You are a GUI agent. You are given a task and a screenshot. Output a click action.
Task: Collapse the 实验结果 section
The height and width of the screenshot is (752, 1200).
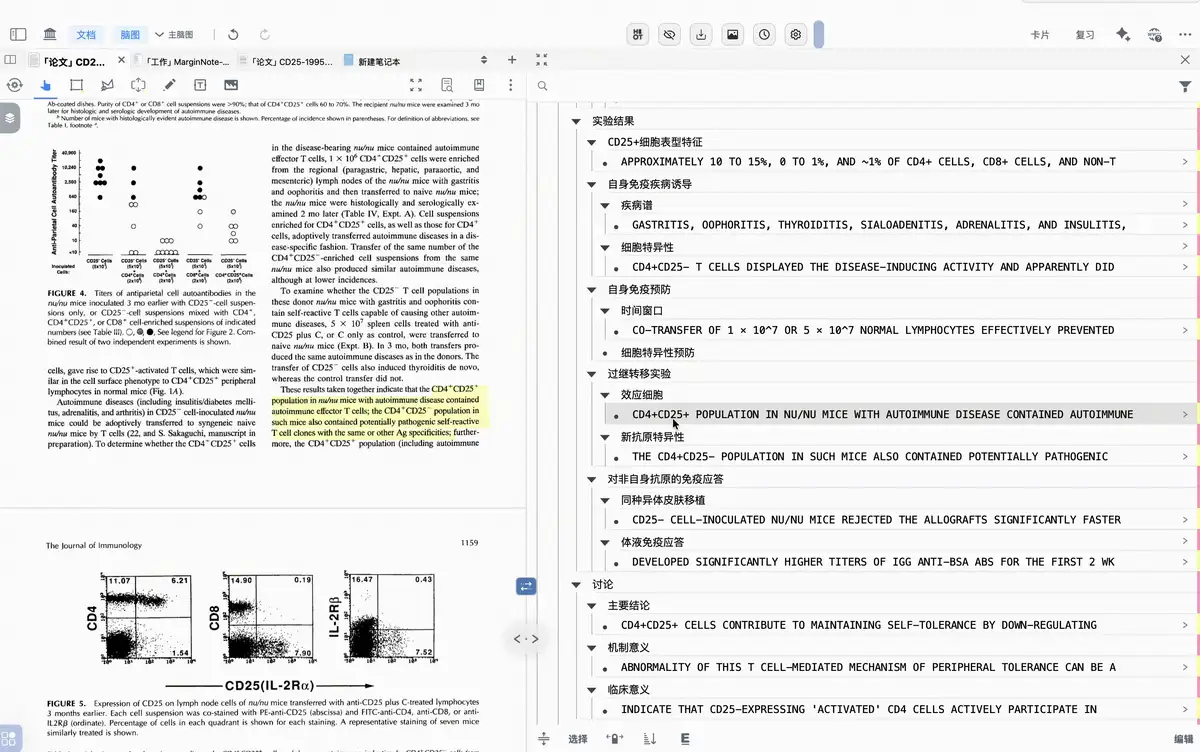pos(576,121)
